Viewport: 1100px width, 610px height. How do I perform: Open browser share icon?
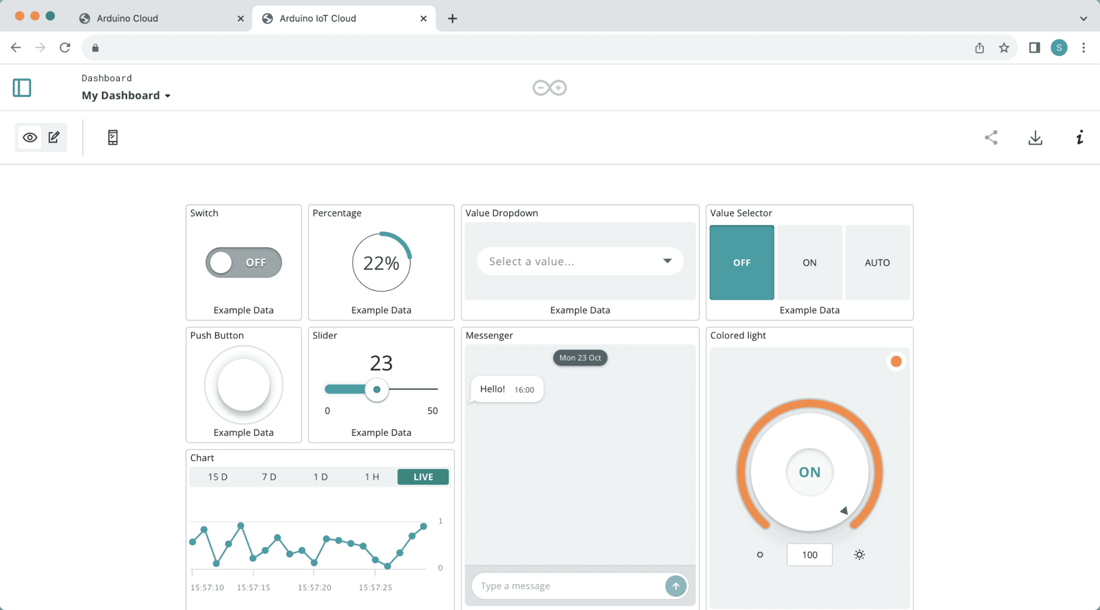tap(979, 48)
